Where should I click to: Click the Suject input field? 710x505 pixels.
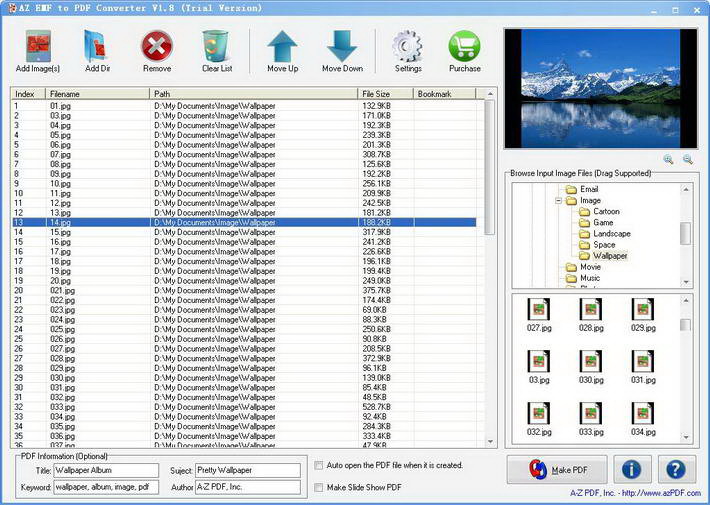pyautogui.click(x=248, y=470)
